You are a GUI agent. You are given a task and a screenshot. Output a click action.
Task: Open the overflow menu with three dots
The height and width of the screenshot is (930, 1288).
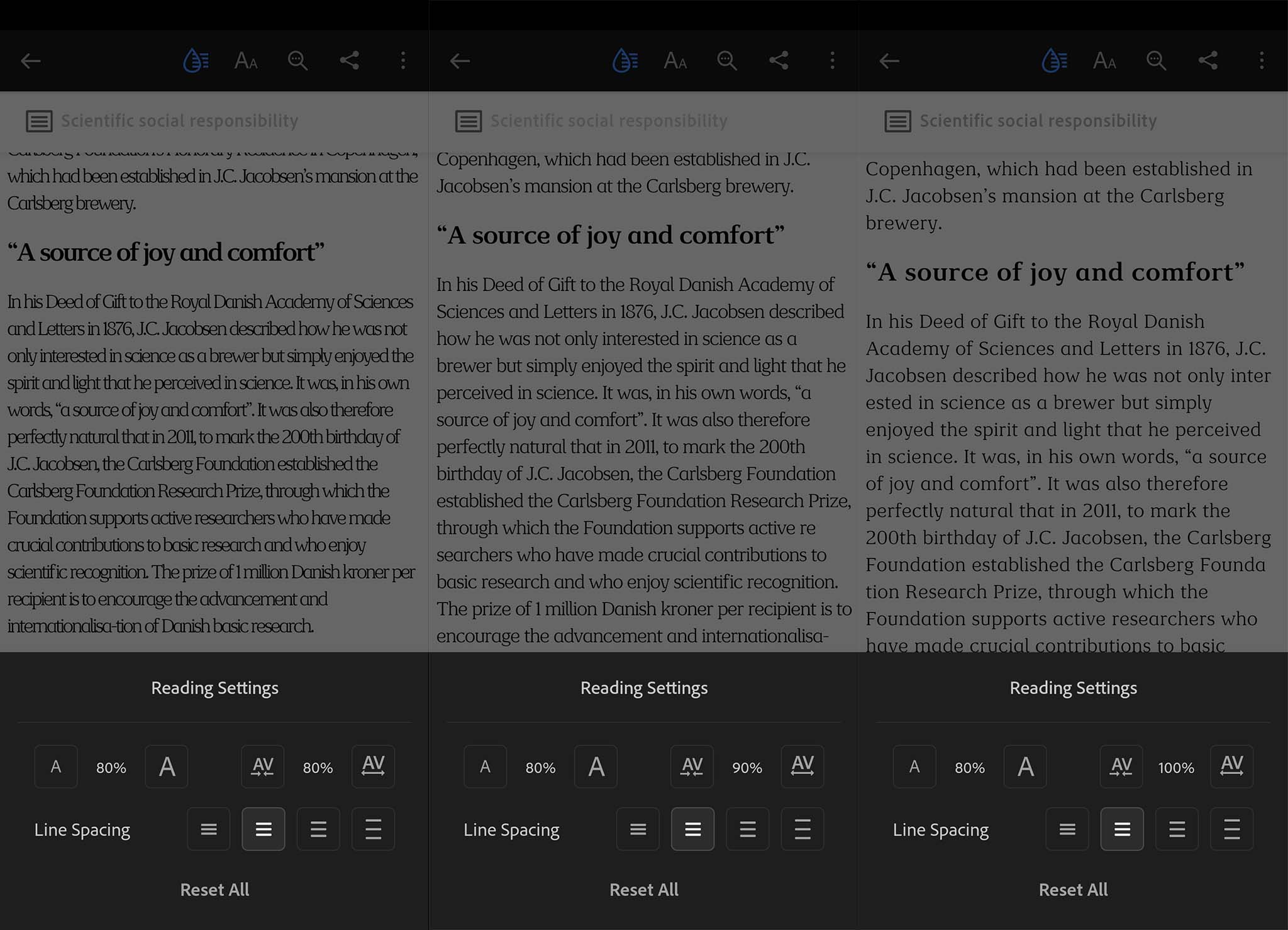(402, 60)
